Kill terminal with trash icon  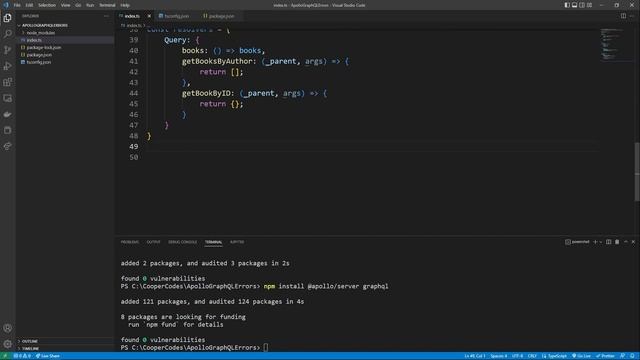[x=617, y=242]
